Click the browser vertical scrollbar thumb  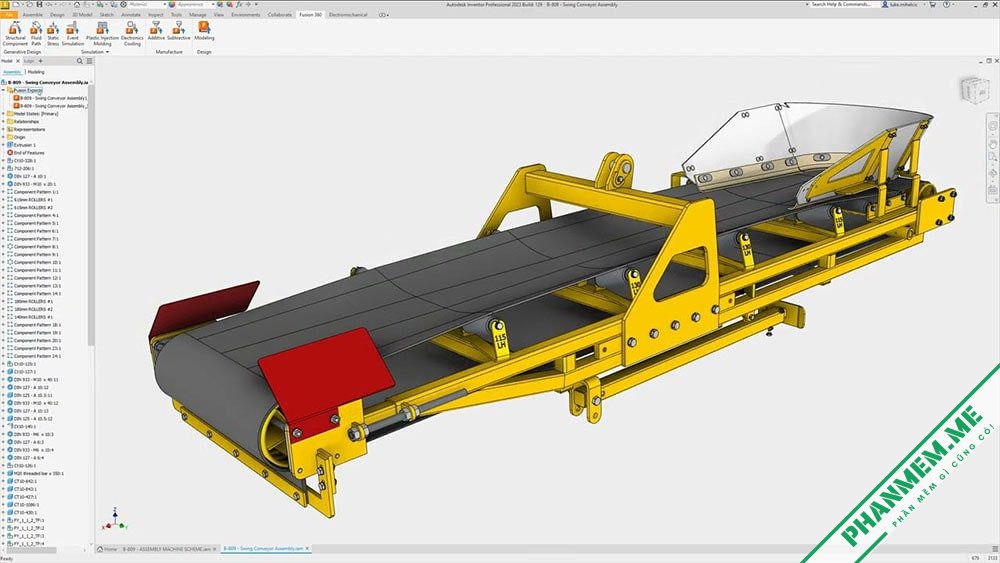pos(91,217)
